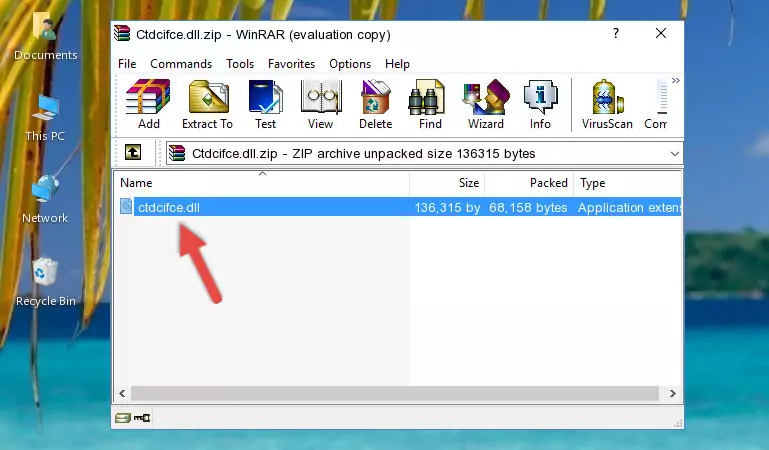Launch the Wizard tool

pos(486,104)
